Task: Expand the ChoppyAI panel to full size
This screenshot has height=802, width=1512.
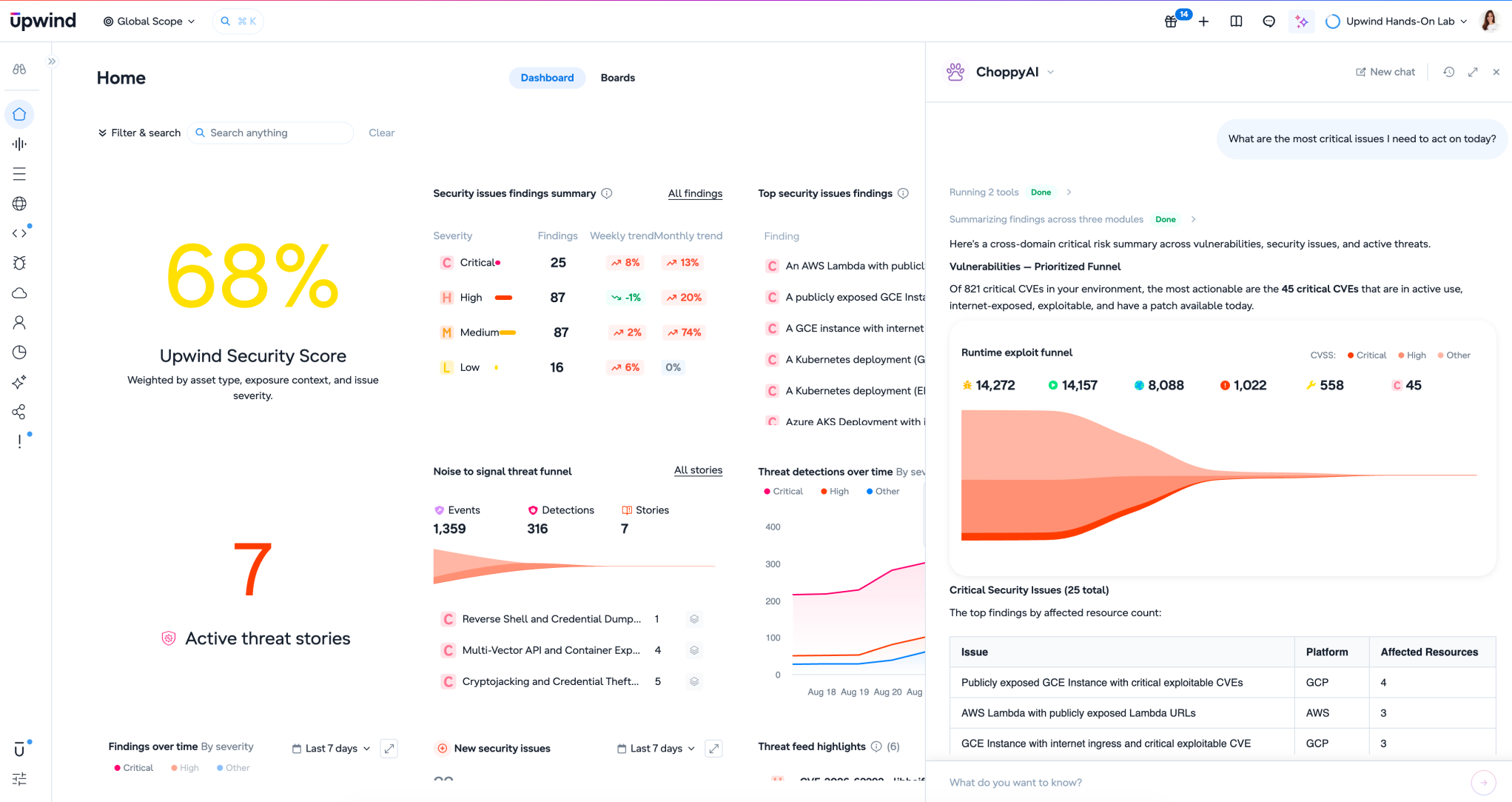Action: pyautogui.click(x=1473, y=72)
